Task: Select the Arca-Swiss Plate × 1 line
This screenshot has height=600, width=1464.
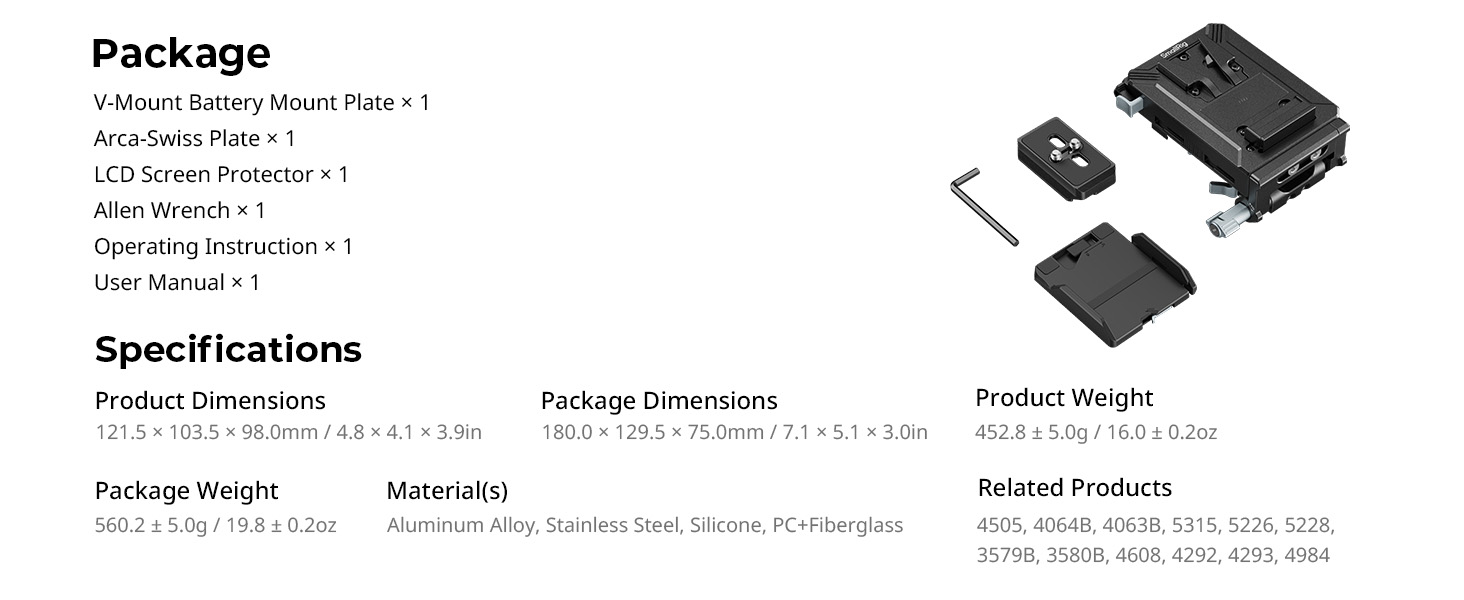Action: [x=195, y=138]
